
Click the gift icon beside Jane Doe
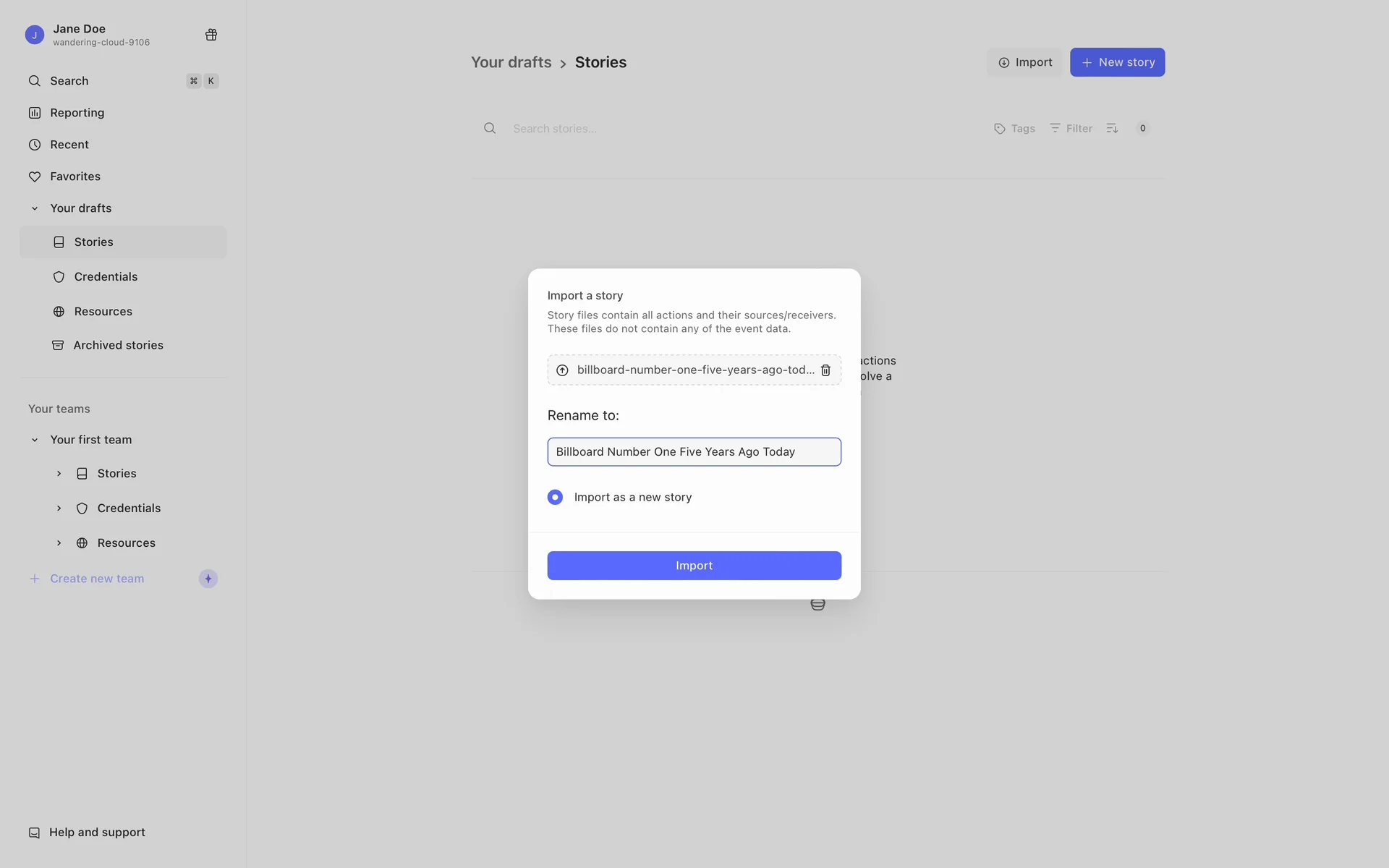click(211, 35)
